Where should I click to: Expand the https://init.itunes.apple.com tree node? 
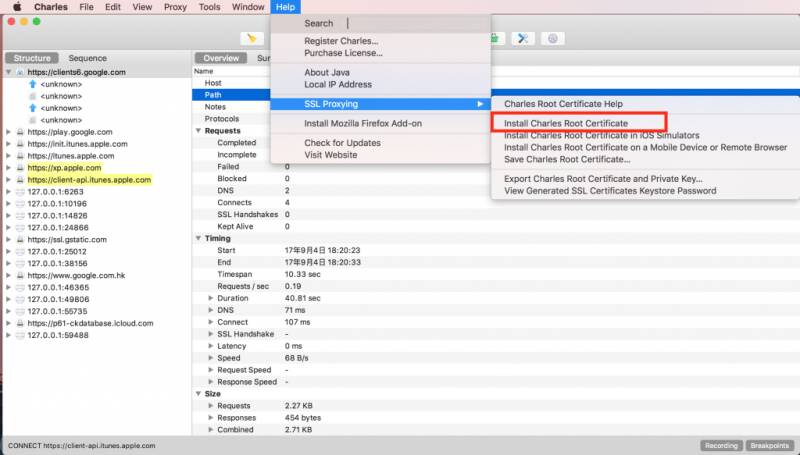coord(8,144)
